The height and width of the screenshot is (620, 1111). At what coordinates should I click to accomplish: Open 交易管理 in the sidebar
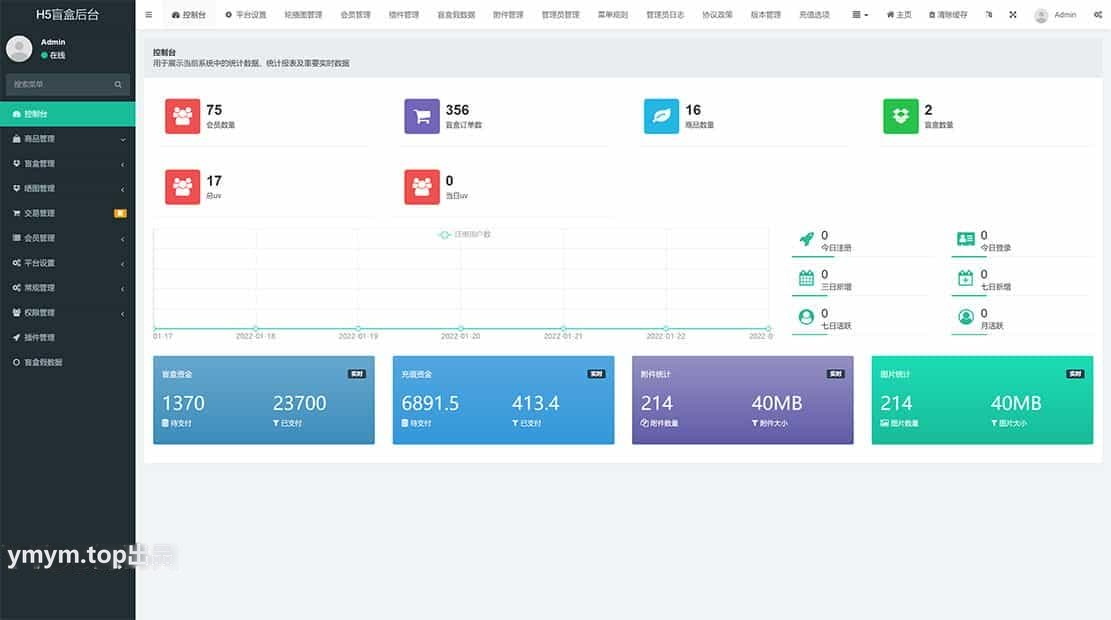click(68, 213)
